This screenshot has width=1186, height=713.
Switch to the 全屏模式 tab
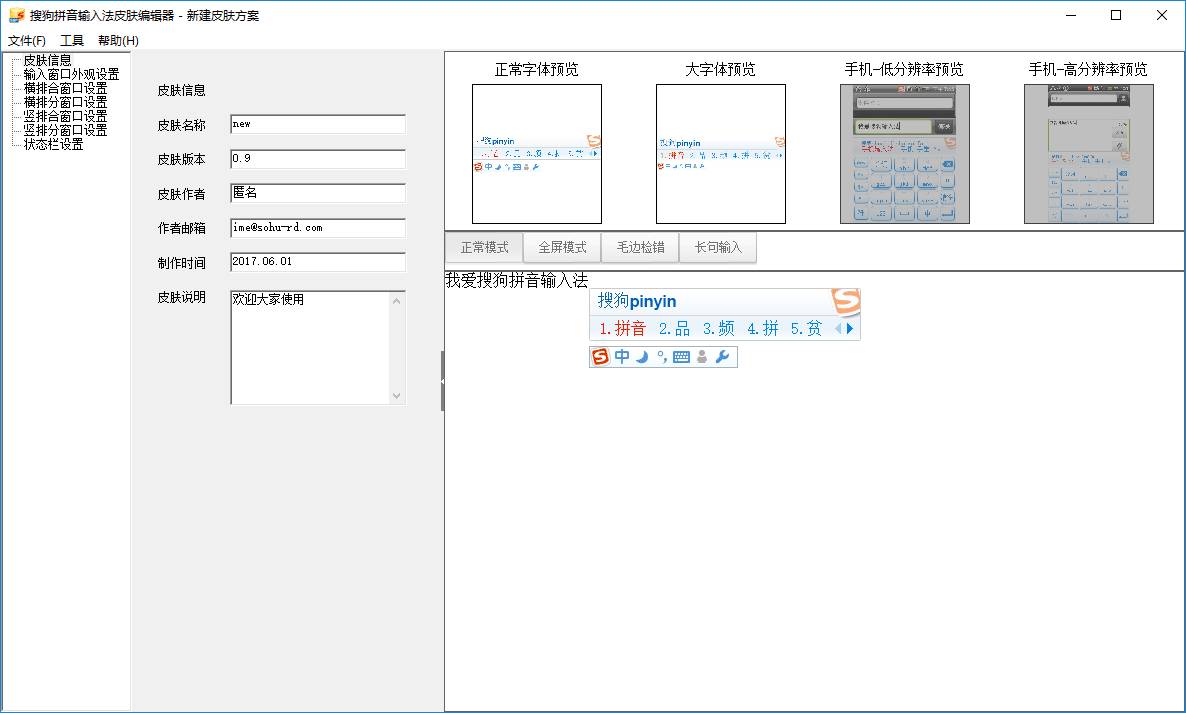click(562, 247)
